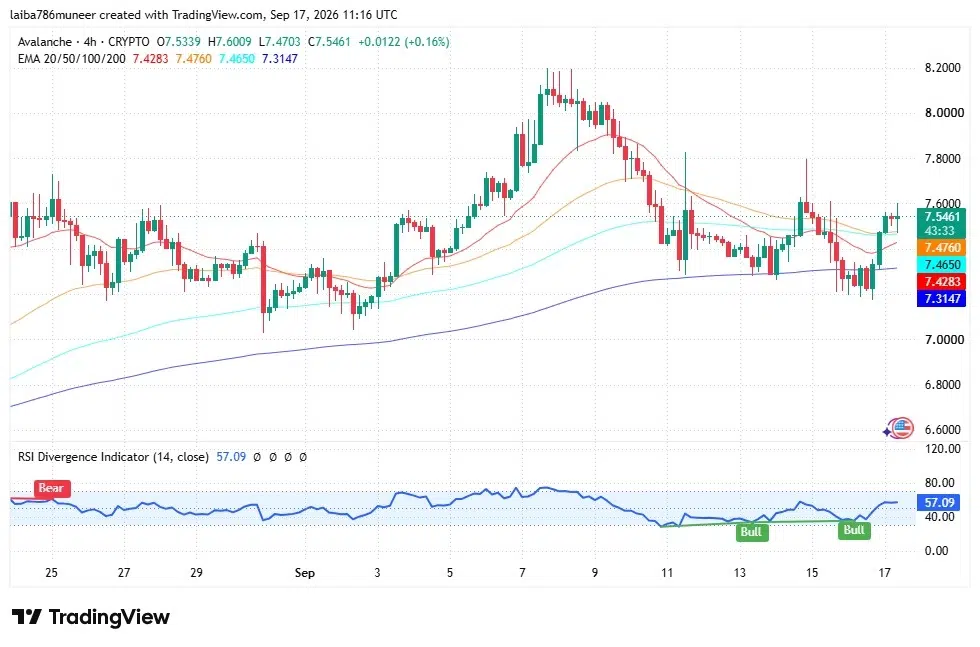Click the change value +0.0122 (+0.16%)
The height and width of the screenshot is (647, 980).
(403, 42)
